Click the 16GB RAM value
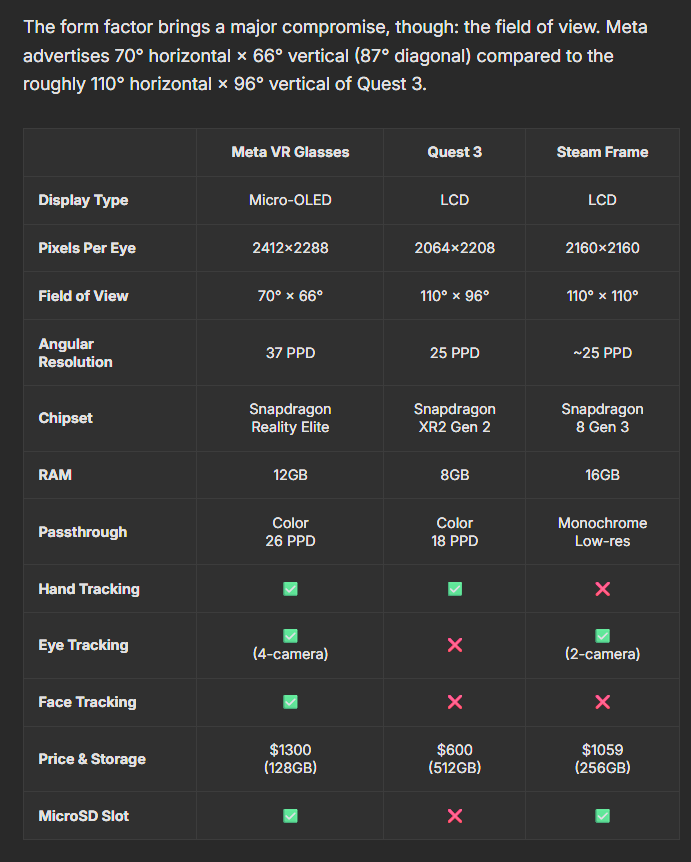691x862 pixels. click(602, 475)
